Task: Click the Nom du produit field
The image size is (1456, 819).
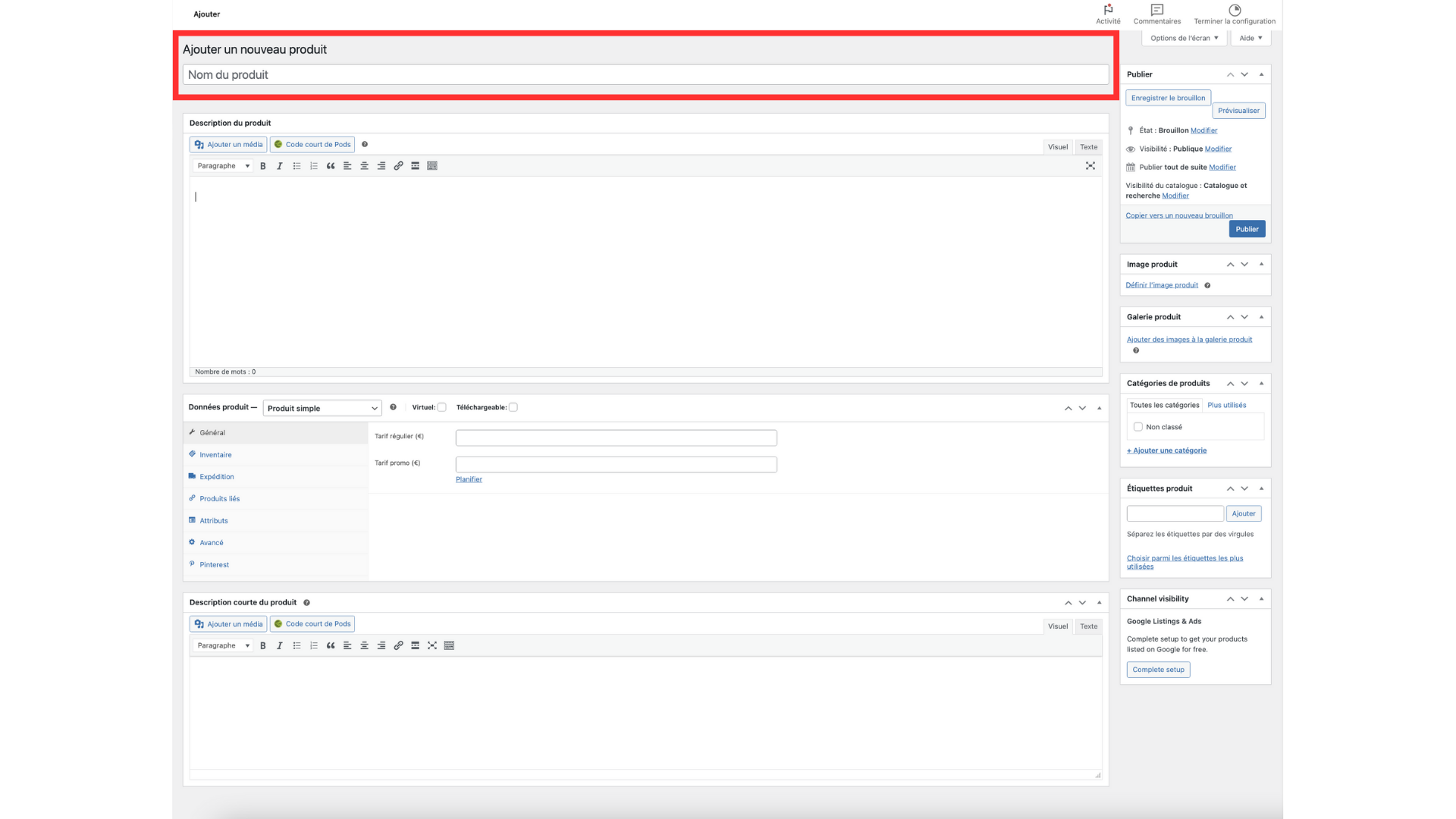Action: (645, 75)
